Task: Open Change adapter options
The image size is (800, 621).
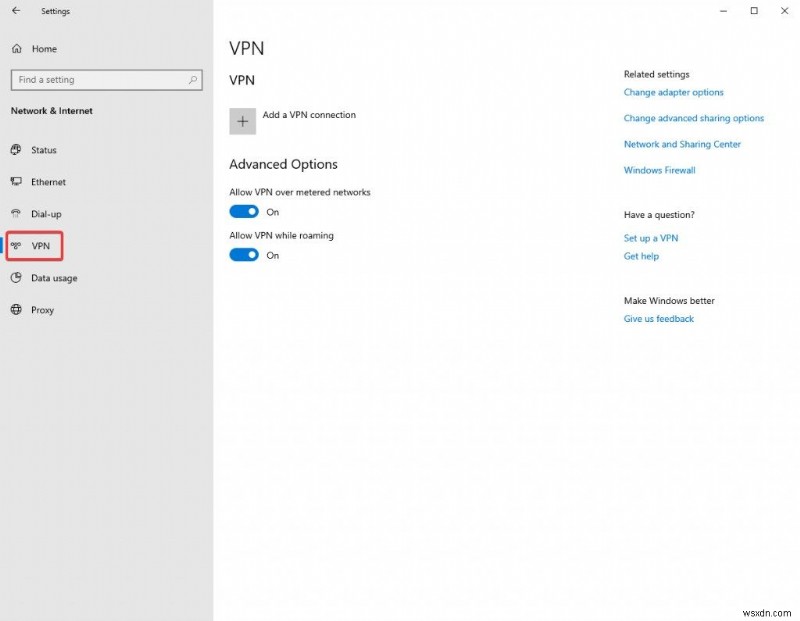Action: pos(673,92)
